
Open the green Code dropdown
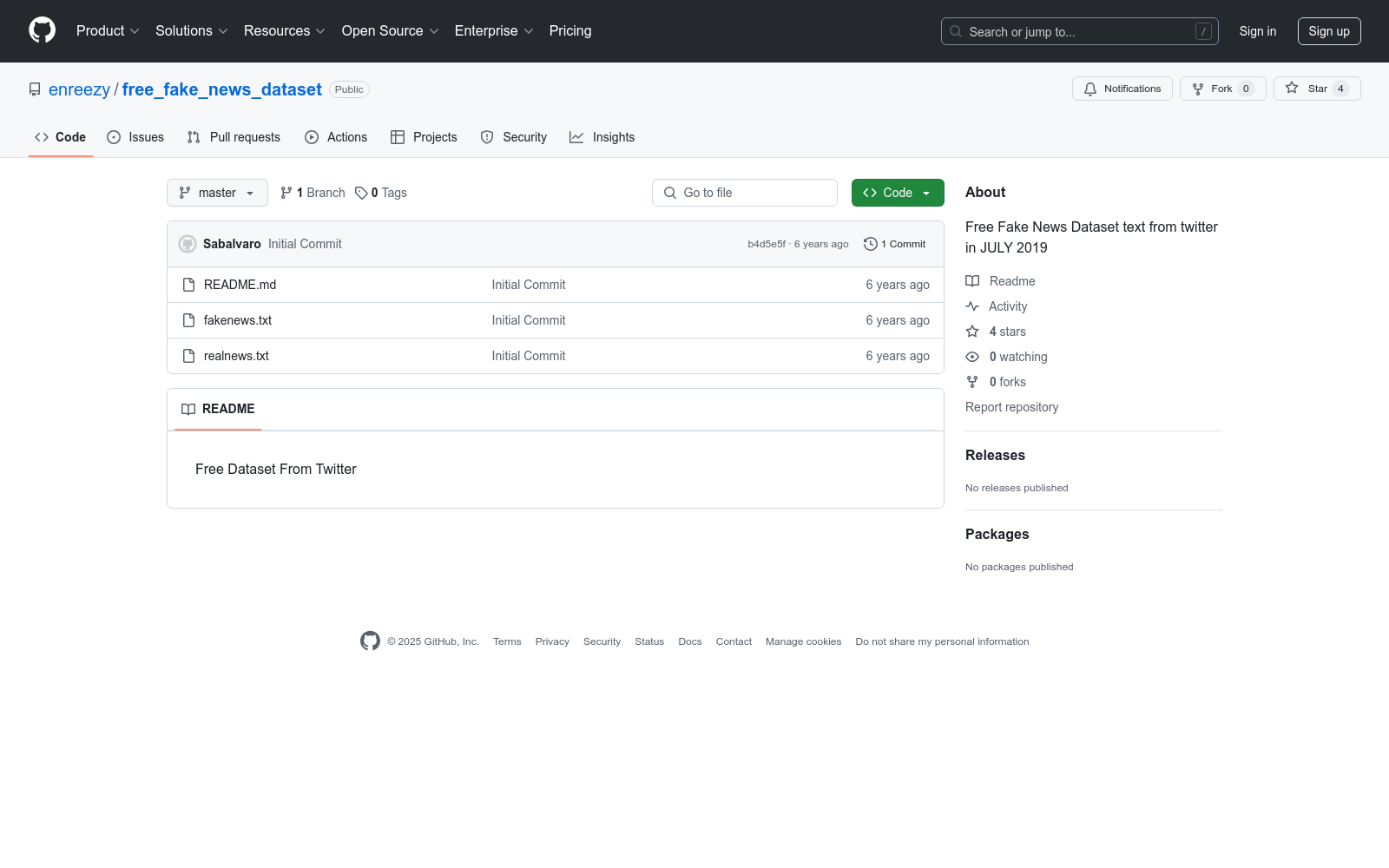click(898, 193)
